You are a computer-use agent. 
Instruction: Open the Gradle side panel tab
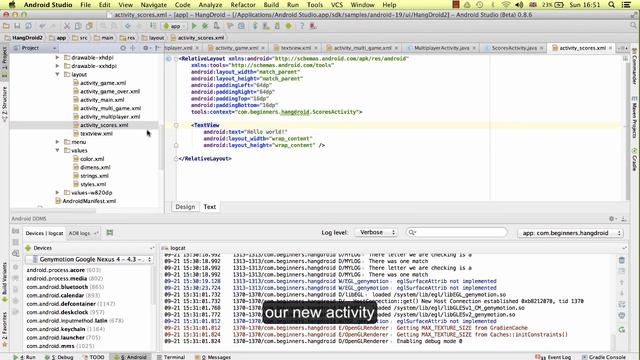click(634, 160)
